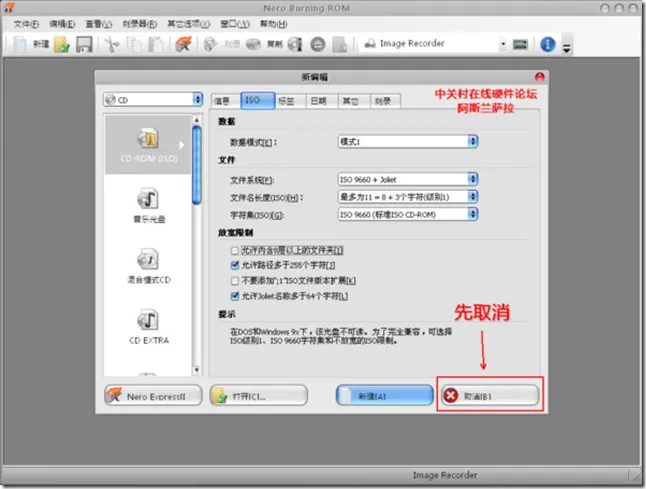Viewport: 646px width, 489px height.
Task: Open the 帮助(H) menu
Action: pos(274,24)
